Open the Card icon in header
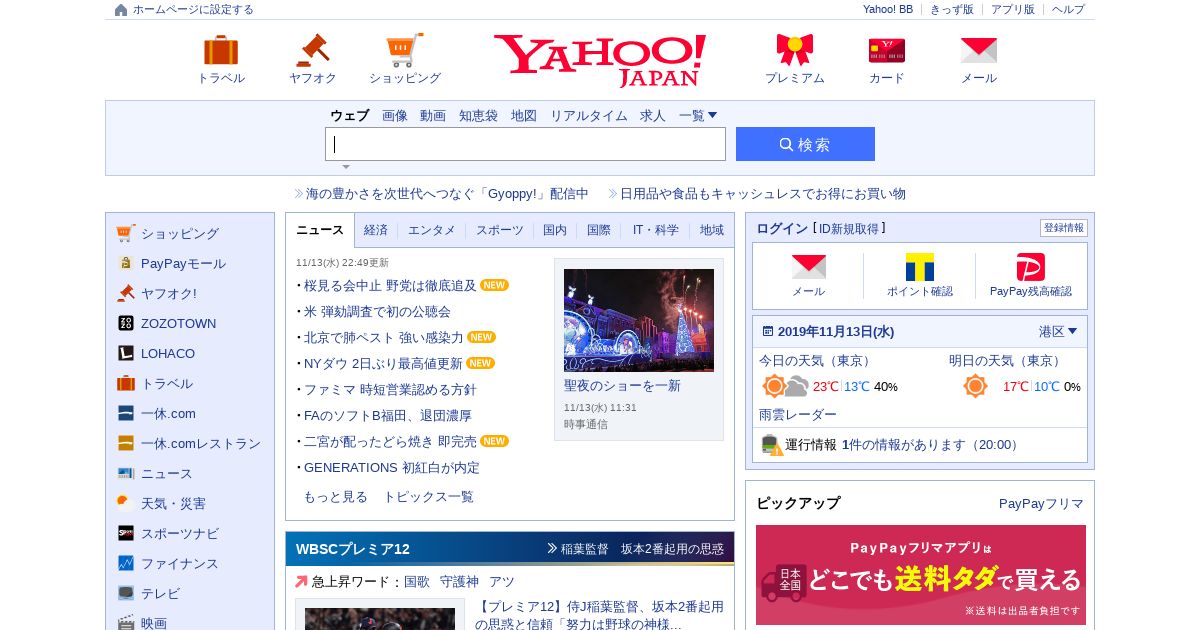Viewport: 1200px width, 630px height. pos(887,50)
